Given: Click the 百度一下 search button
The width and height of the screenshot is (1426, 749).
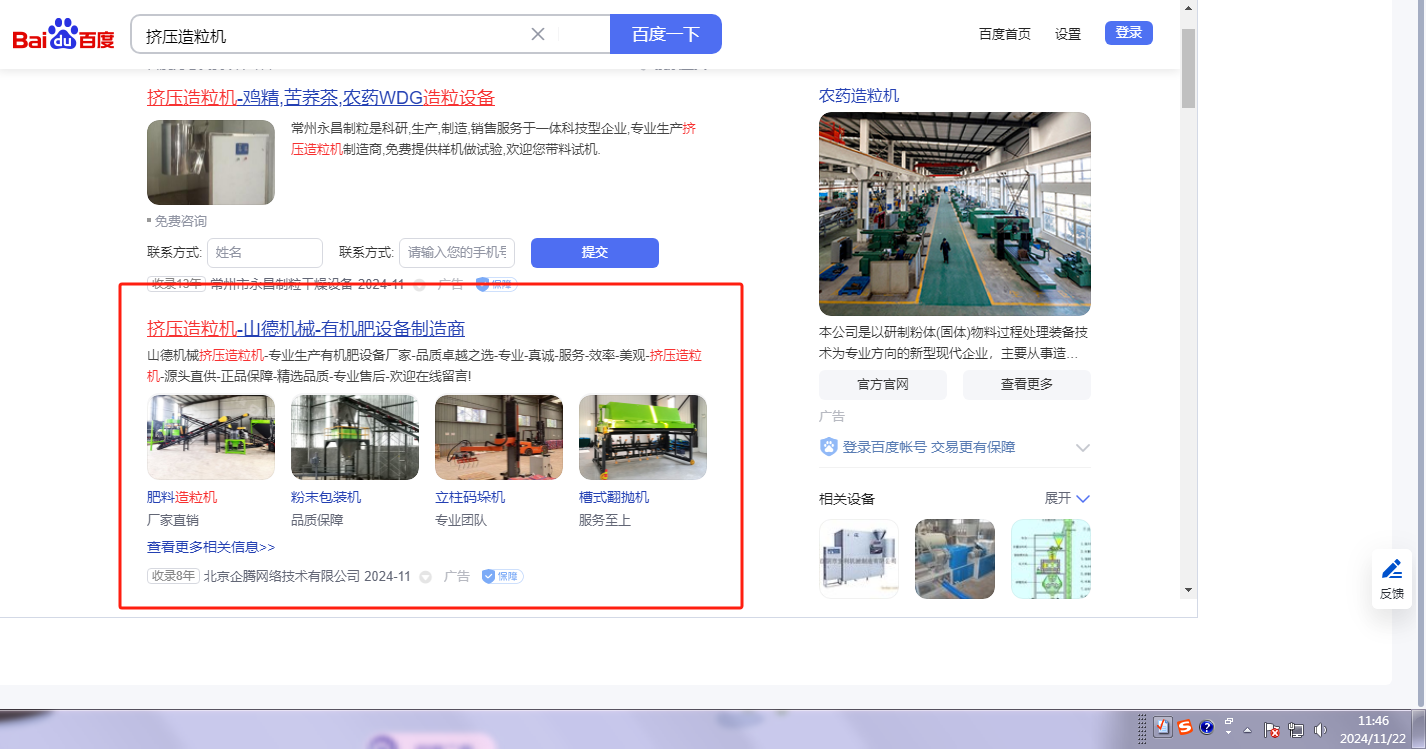Looking at the screenshot, I should [666, 34].
